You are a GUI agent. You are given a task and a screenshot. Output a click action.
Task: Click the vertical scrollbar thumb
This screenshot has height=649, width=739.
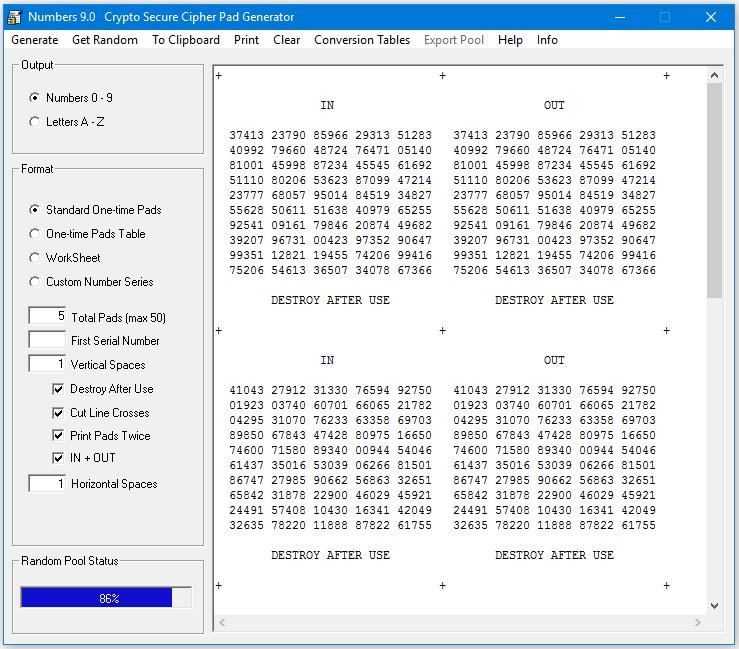click(714, 190)
